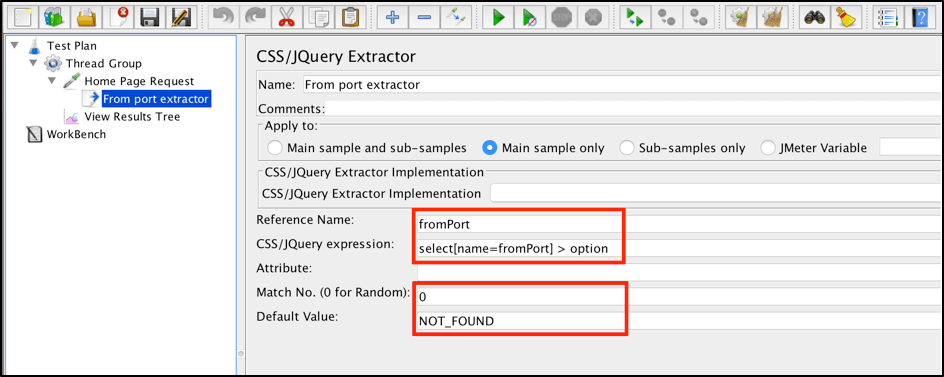Click Save As pencil icon
The width and height of the screenshot is (944, 377).
pyautogui.click(x=181, y=17)
